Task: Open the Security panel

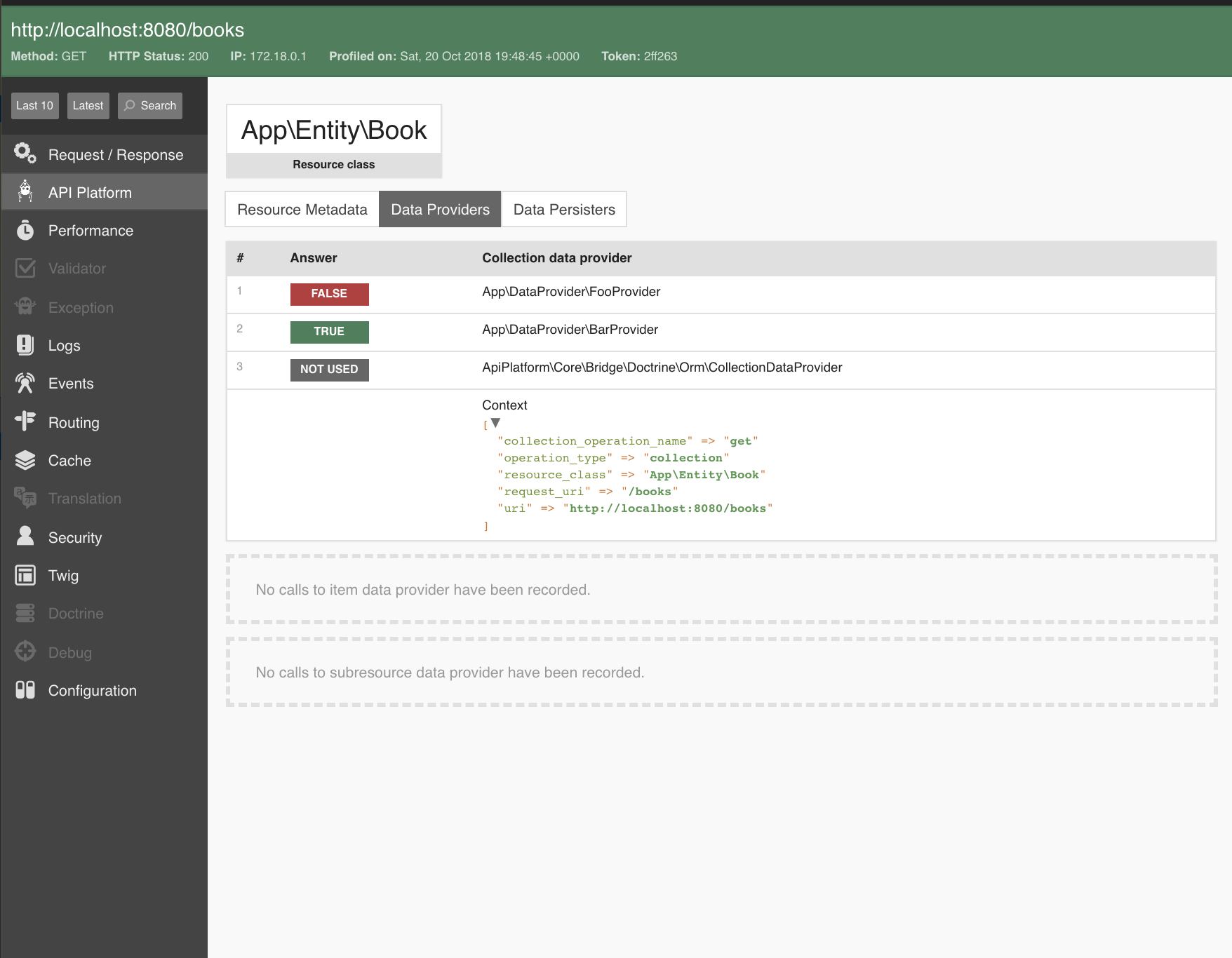Action: [x=105, y=537]
